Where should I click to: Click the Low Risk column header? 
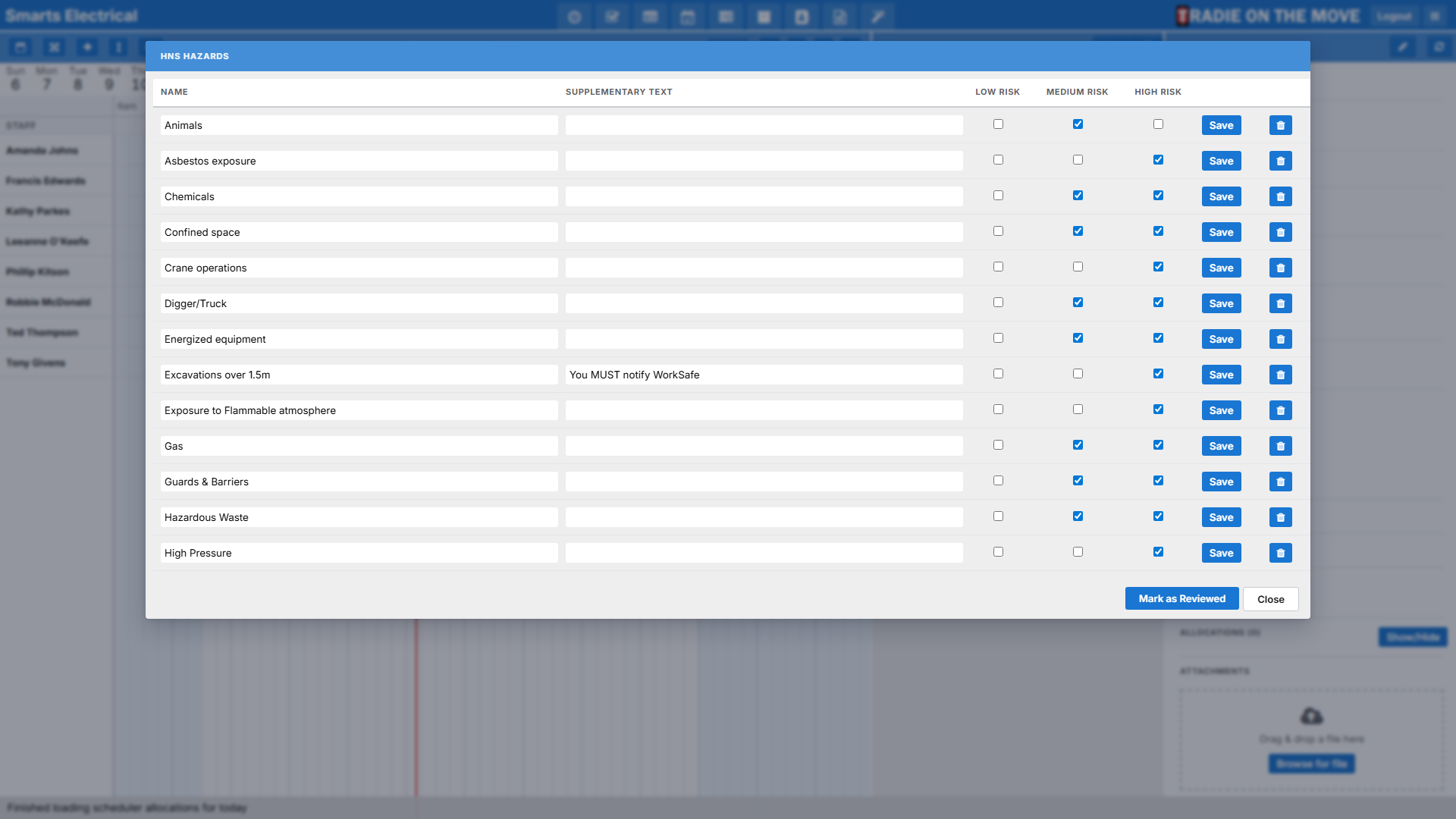tap(997, 92)
